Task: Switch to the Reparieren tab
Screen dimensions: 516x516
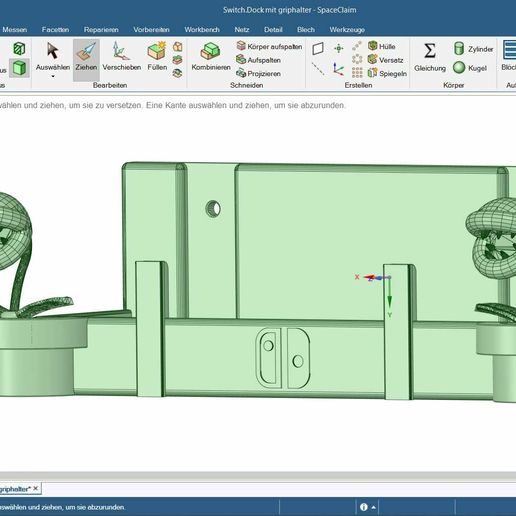Action: tap(101, 30)
